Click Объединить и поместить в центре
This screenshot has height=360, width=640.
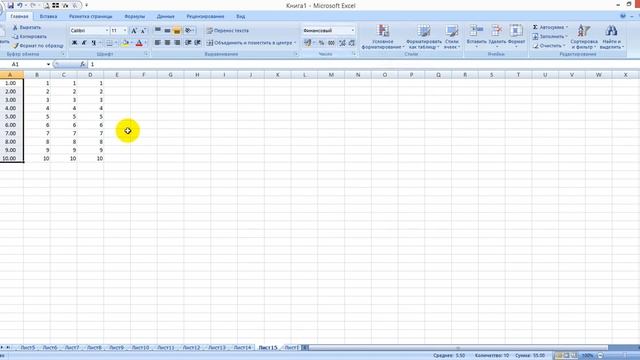pos(251,43)
